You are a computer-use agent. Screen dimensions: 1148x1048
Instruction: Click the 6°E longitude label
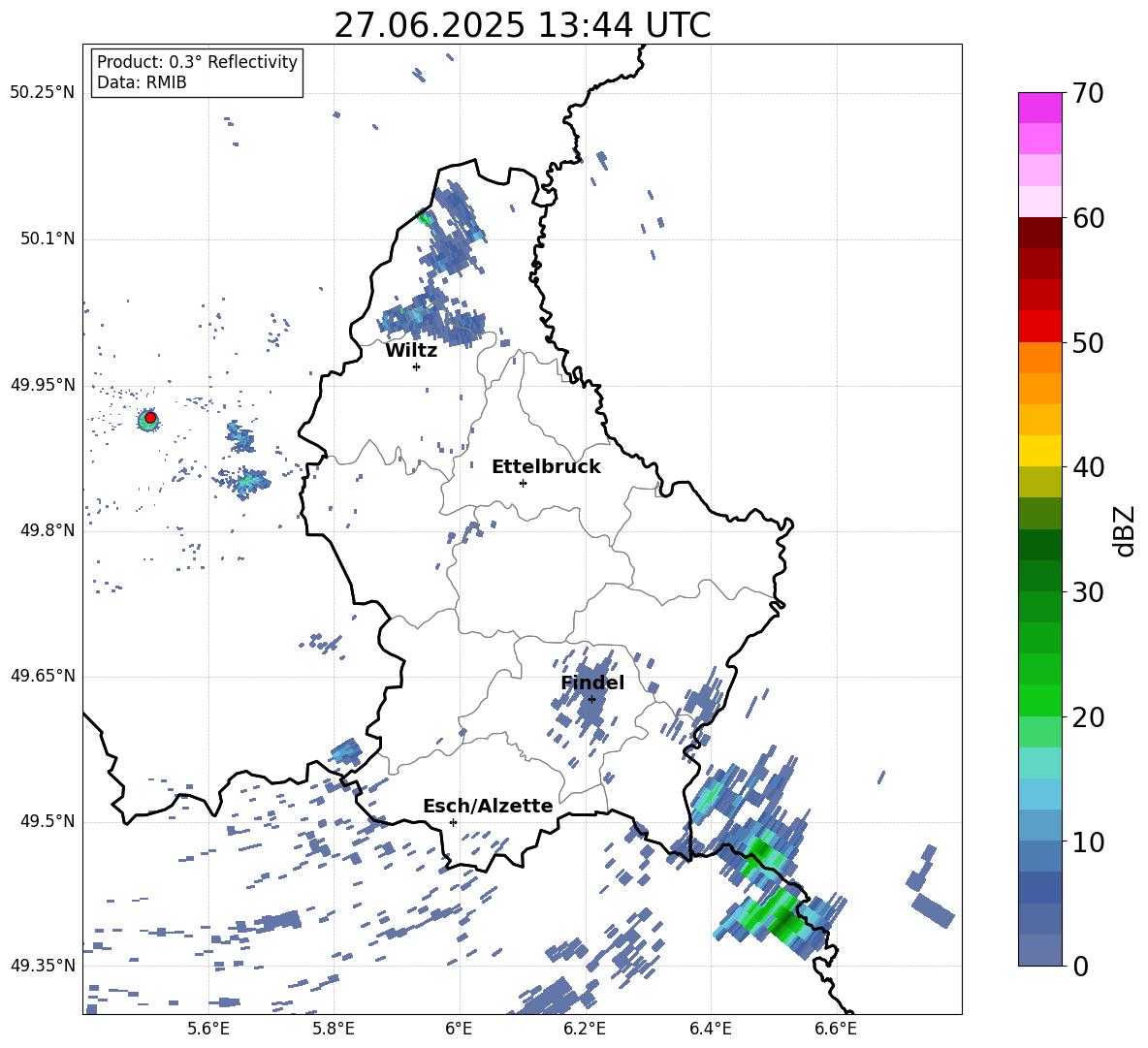coord(459,1029)
